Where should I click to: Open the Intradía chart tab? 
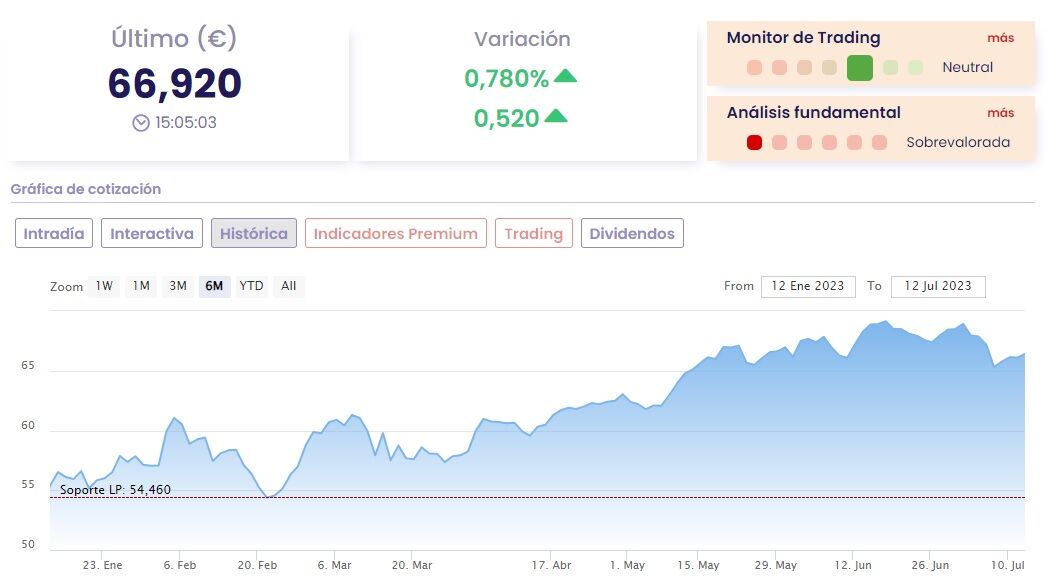(55, 234)
